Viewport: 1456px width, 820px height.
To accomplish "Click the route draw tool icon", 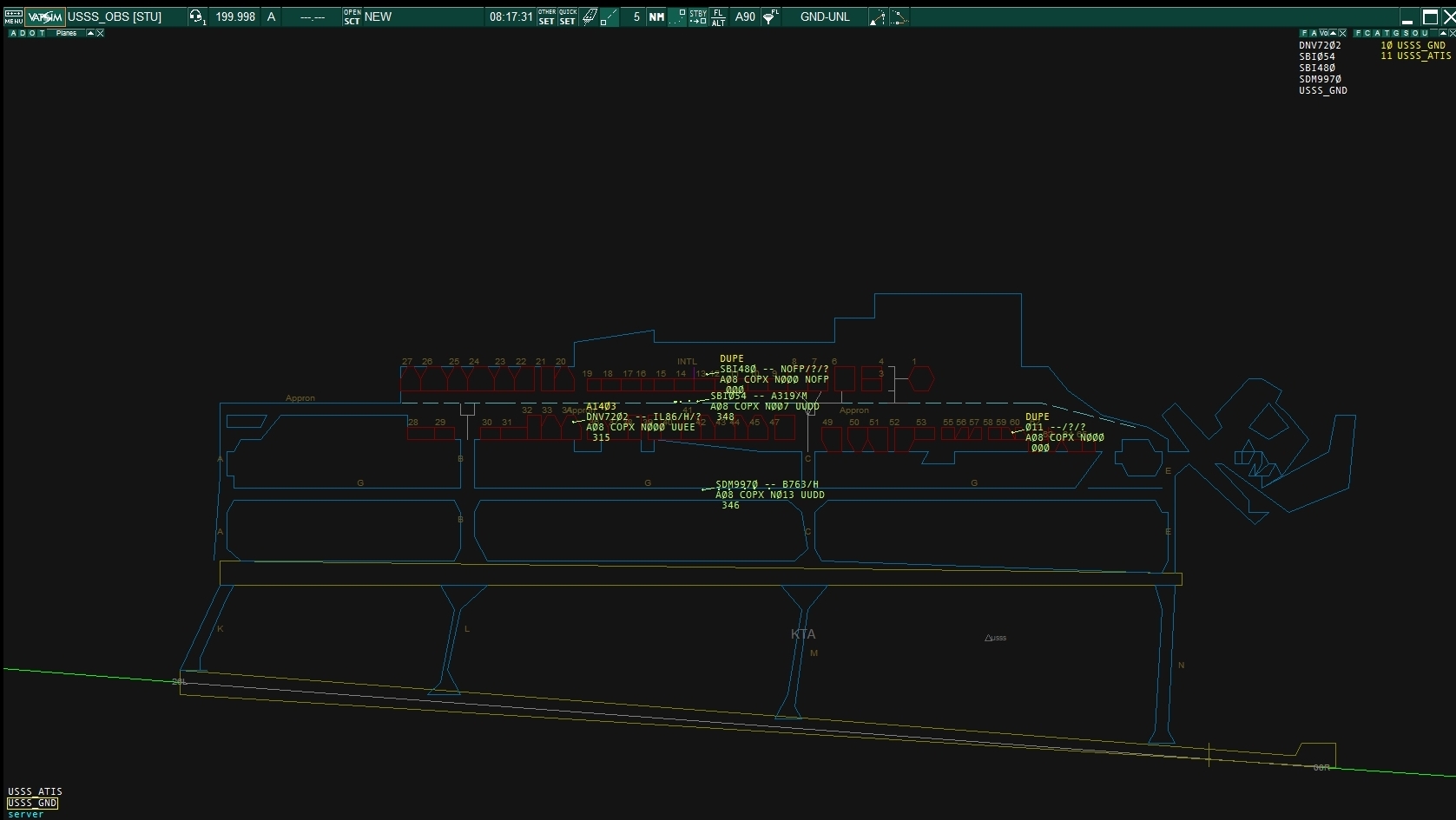I will coord(899,16).
